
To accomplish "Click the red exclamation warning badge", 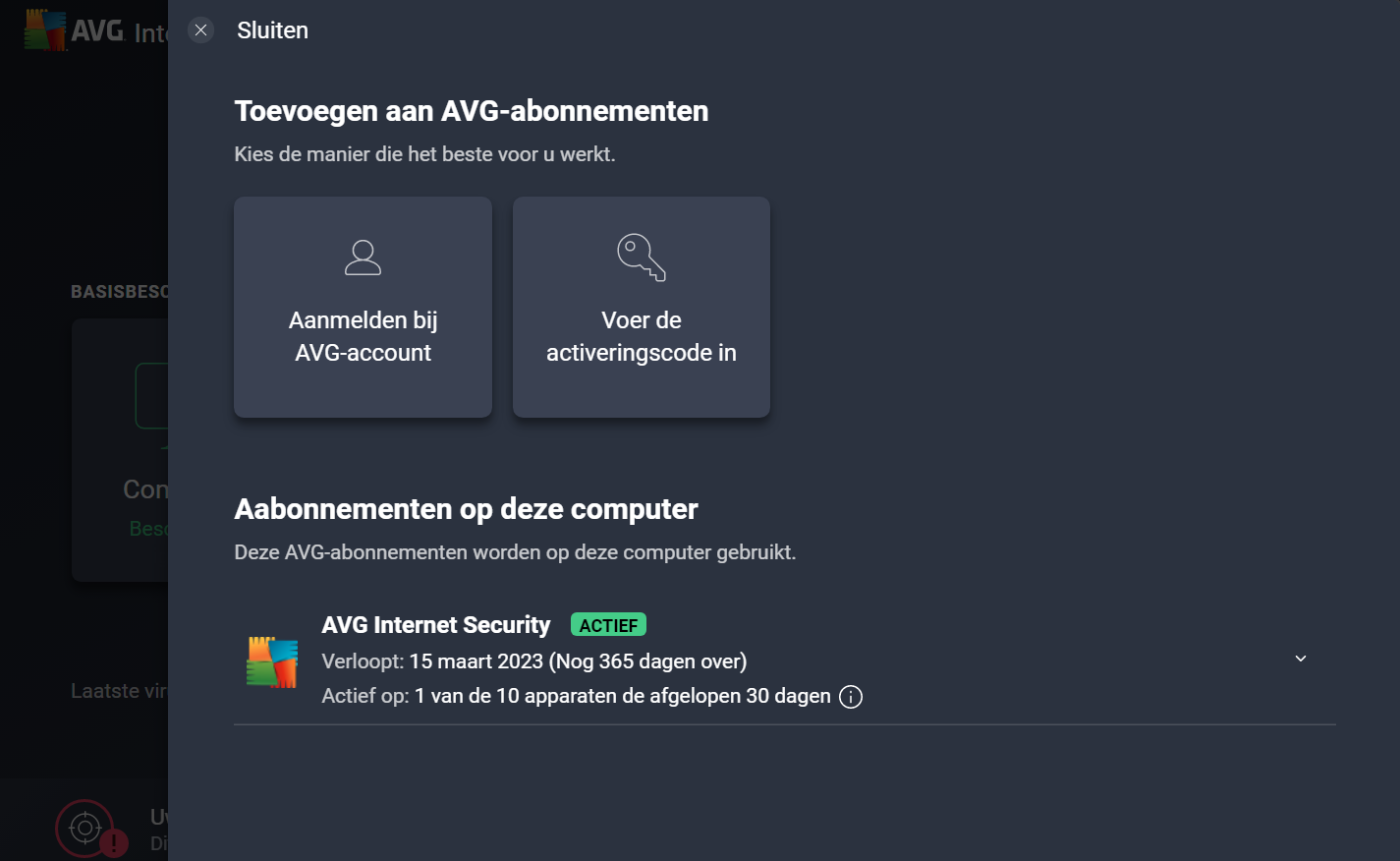I will coord(115,843).
